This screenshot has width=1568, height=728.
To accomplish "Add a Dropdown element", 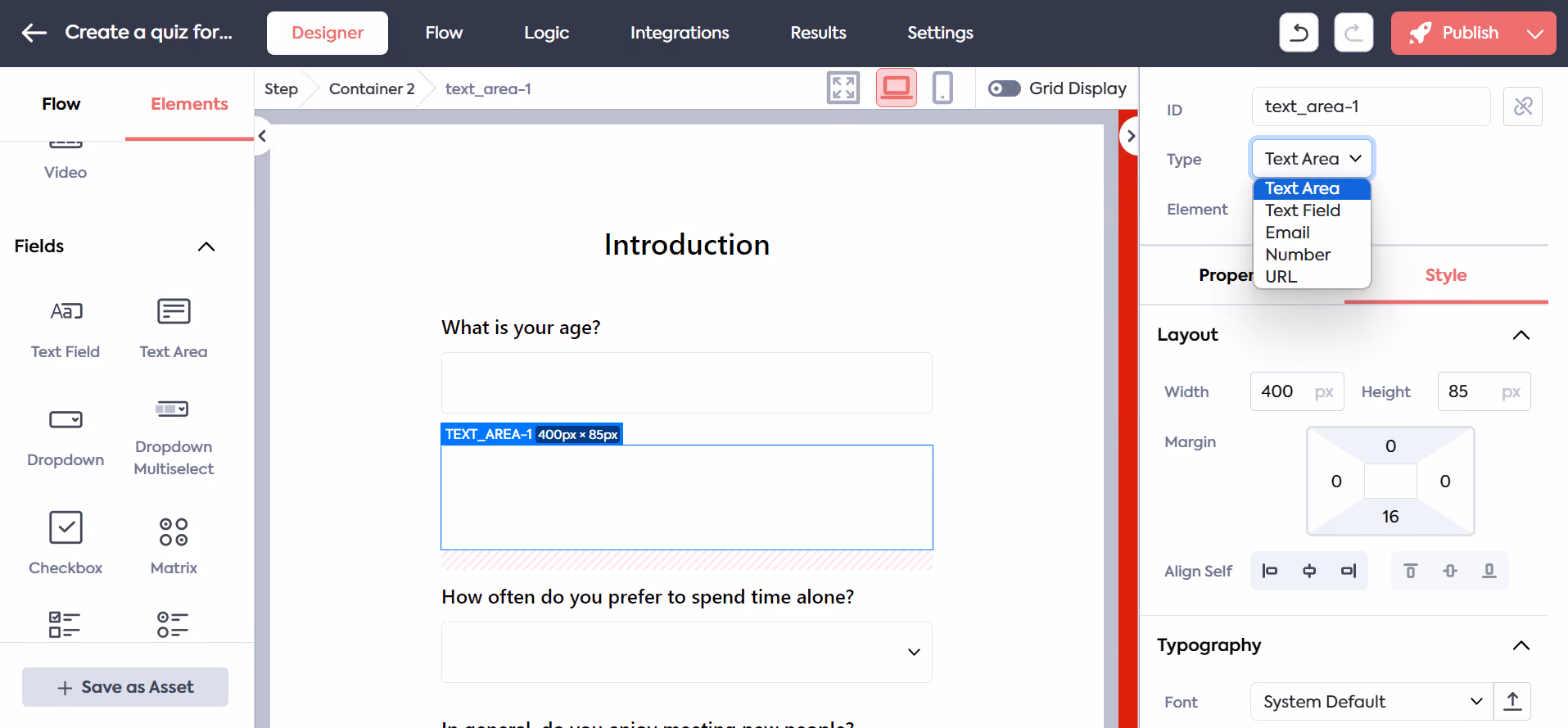I will click(x=66, y=437).
